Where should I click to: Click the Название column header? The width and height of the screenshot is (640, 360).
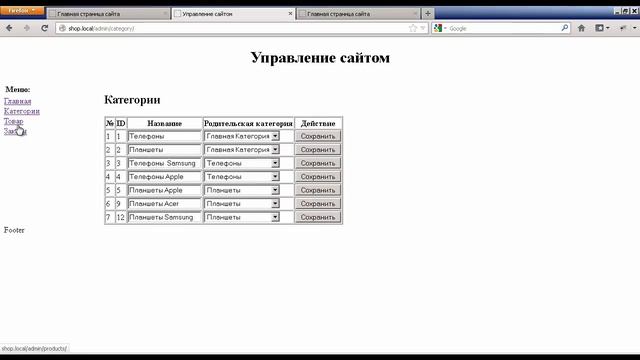[x=165, y=123]
